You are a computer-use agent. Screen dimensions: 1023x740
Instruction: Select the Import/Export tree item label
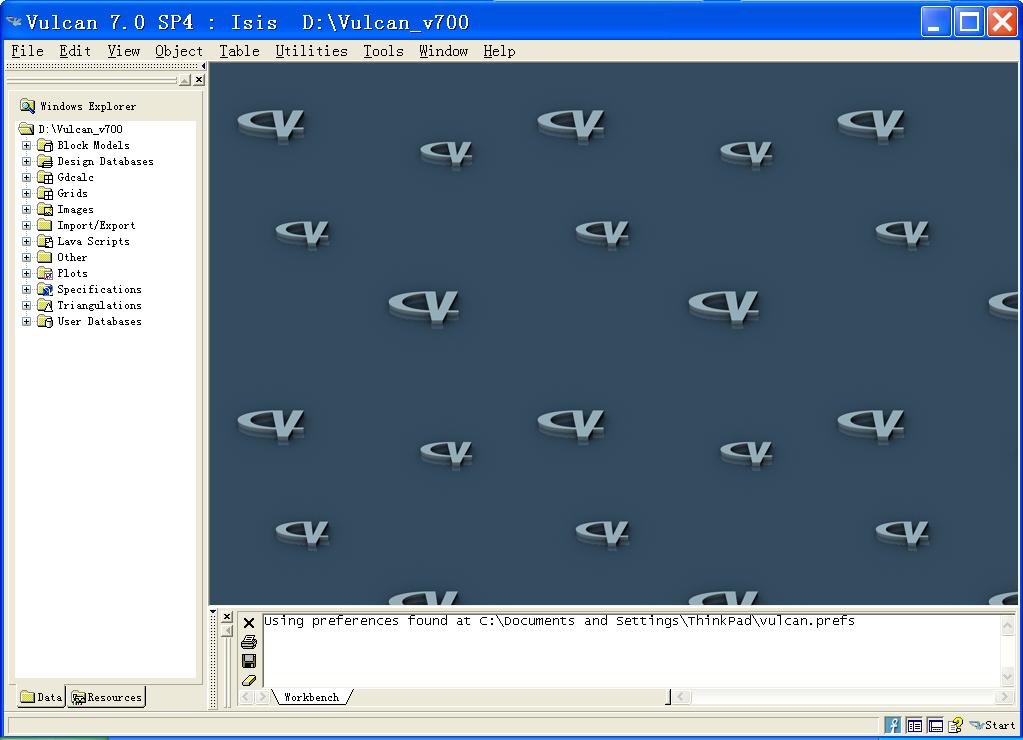pos(96,225)
